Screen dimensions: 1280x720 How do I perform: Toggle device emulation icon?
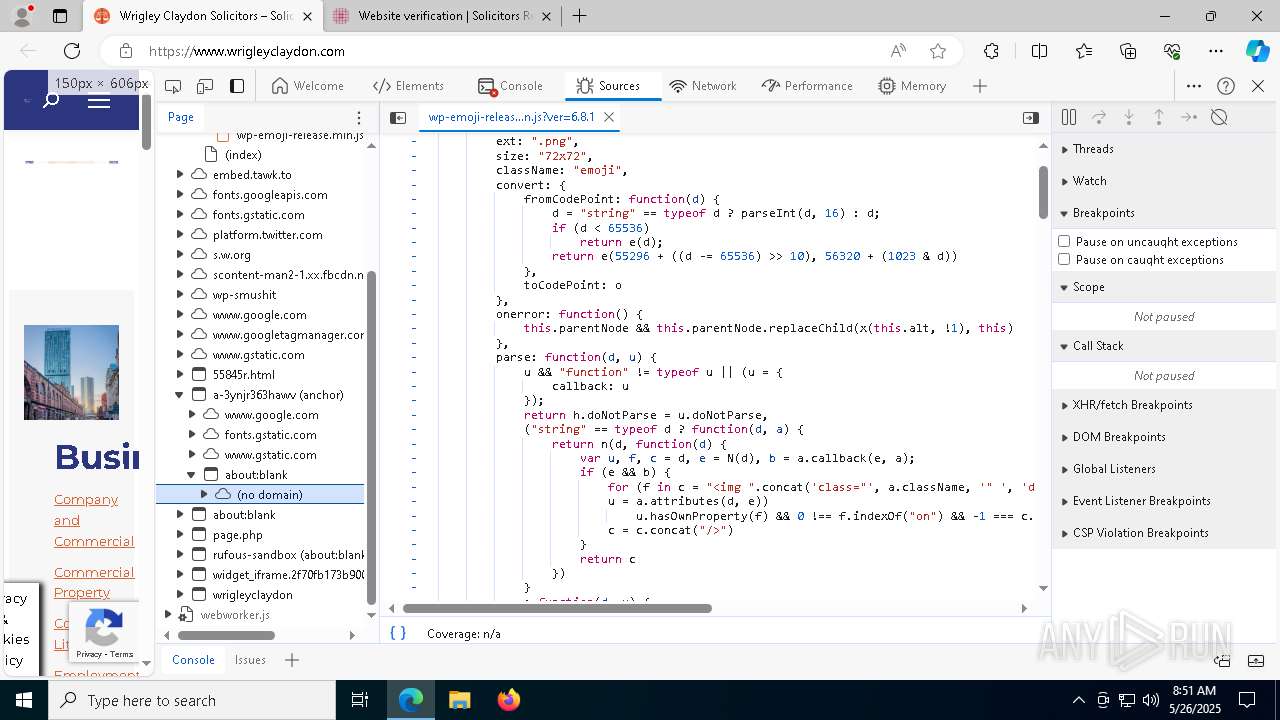tap(205, 86)
